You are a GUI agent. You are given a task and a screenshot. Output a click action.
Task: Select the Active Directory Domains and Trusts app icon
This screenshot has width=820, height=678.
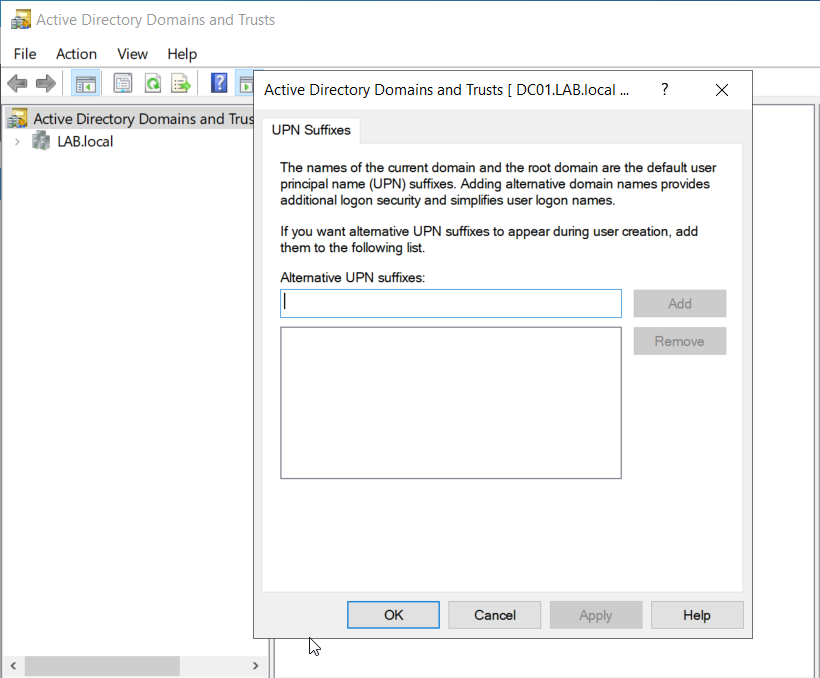[21, 20]
